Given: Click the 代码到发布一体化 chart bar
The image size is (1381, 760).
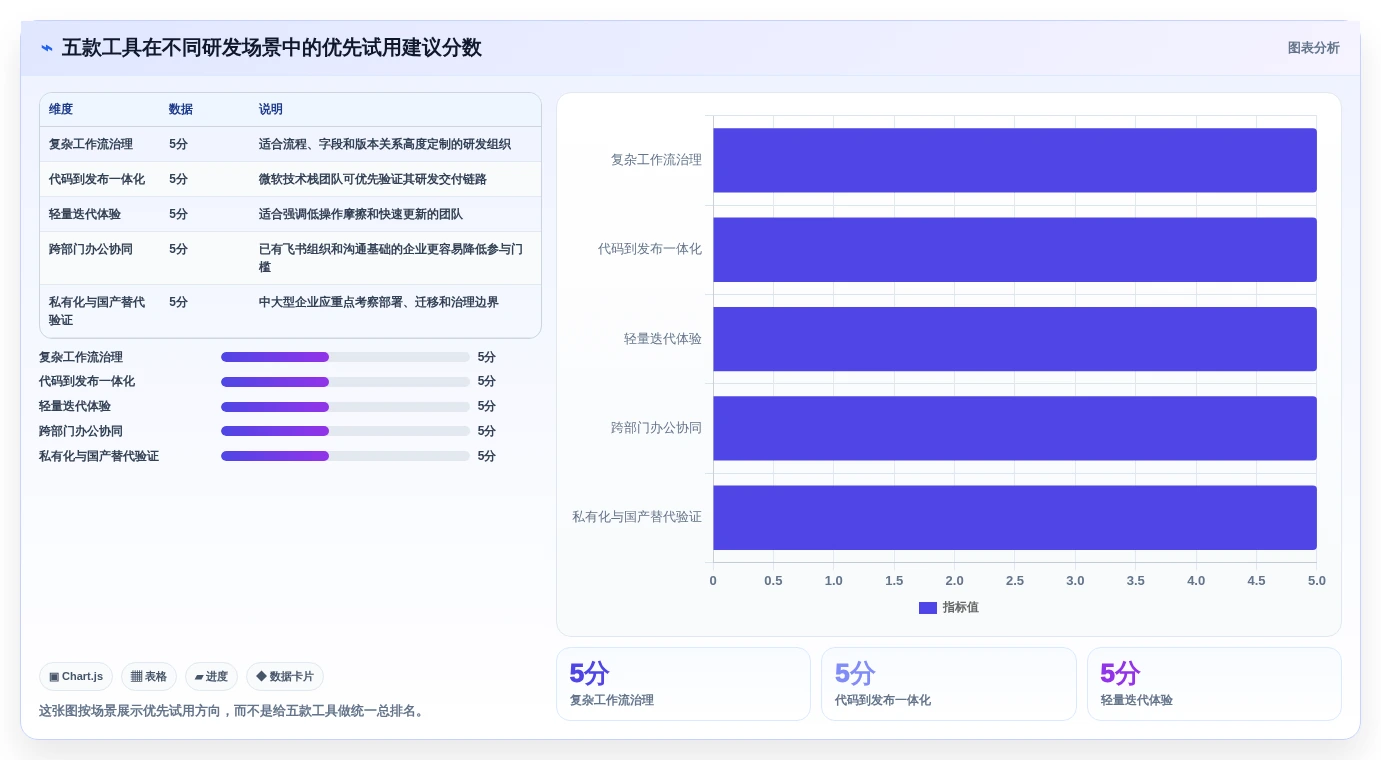Looking at the screenshot, I should 1015,249.
